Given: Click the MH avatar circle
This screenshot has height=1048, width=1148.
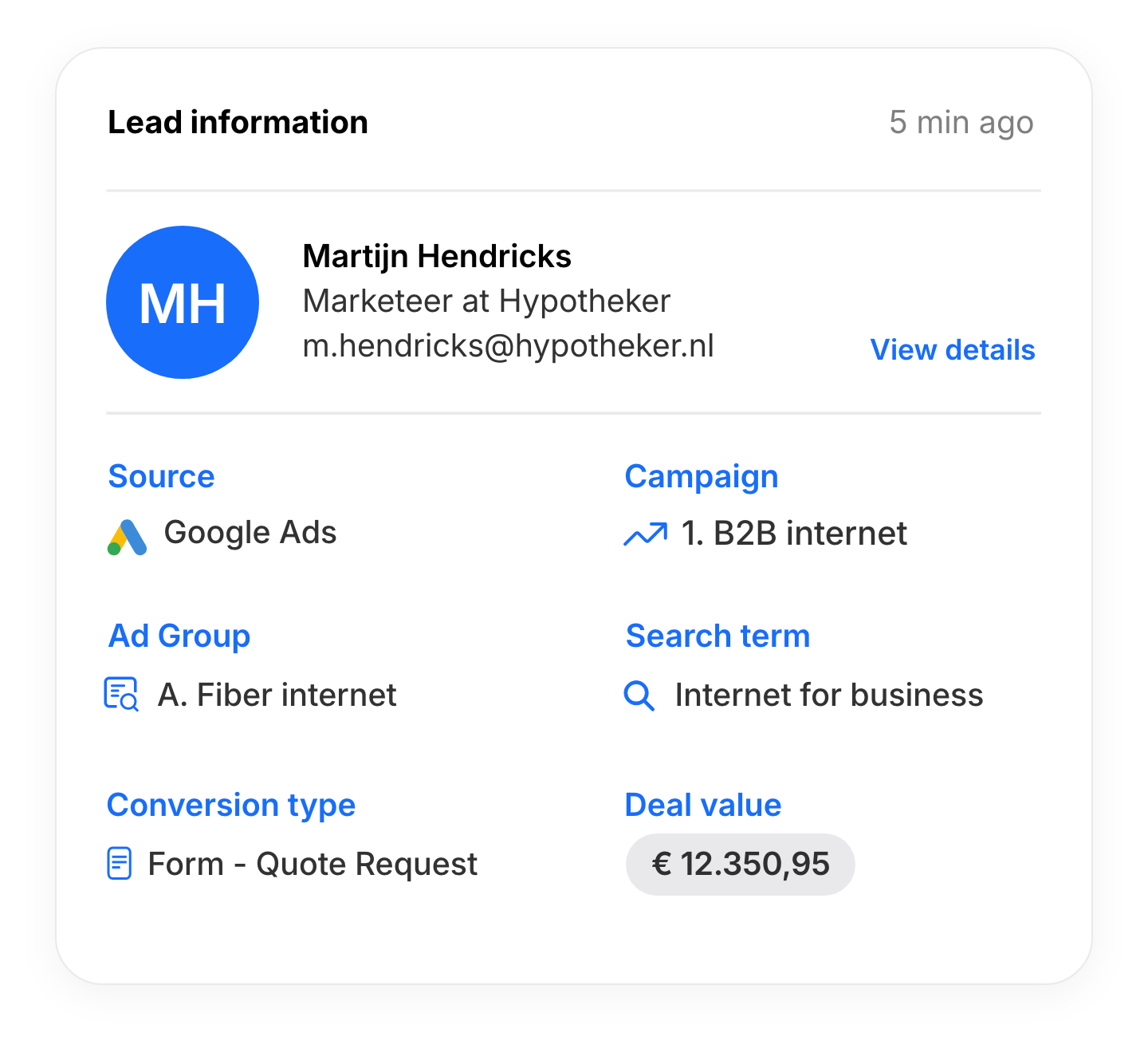Looking at the screenshot, I should 183,302.
